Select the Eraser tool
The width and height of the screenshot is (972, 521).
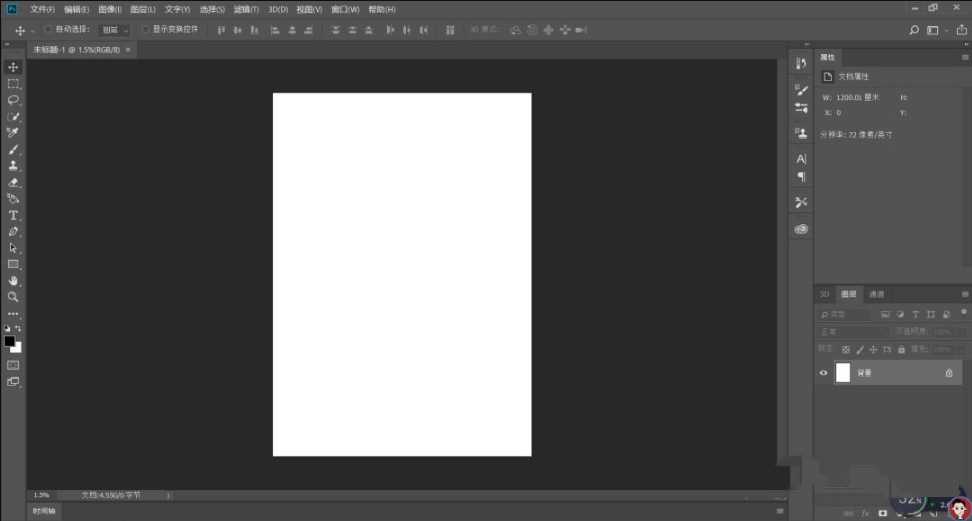[14, 183]
